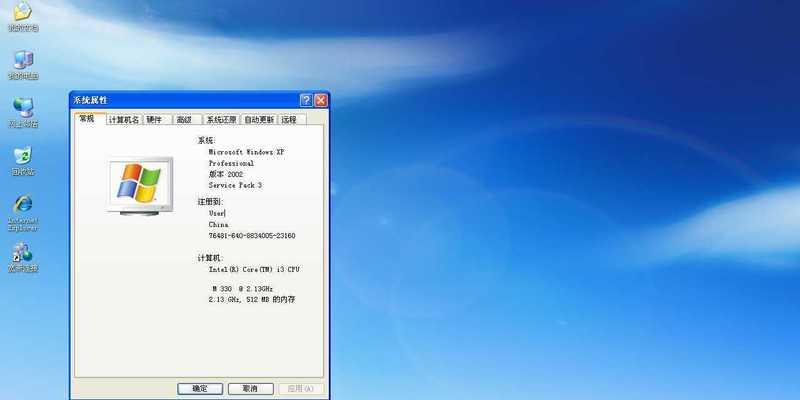Screen dimensions: 800x400
Task: Select the General (常规) tab
Action: pyautogui.click(x=87, y=118)
